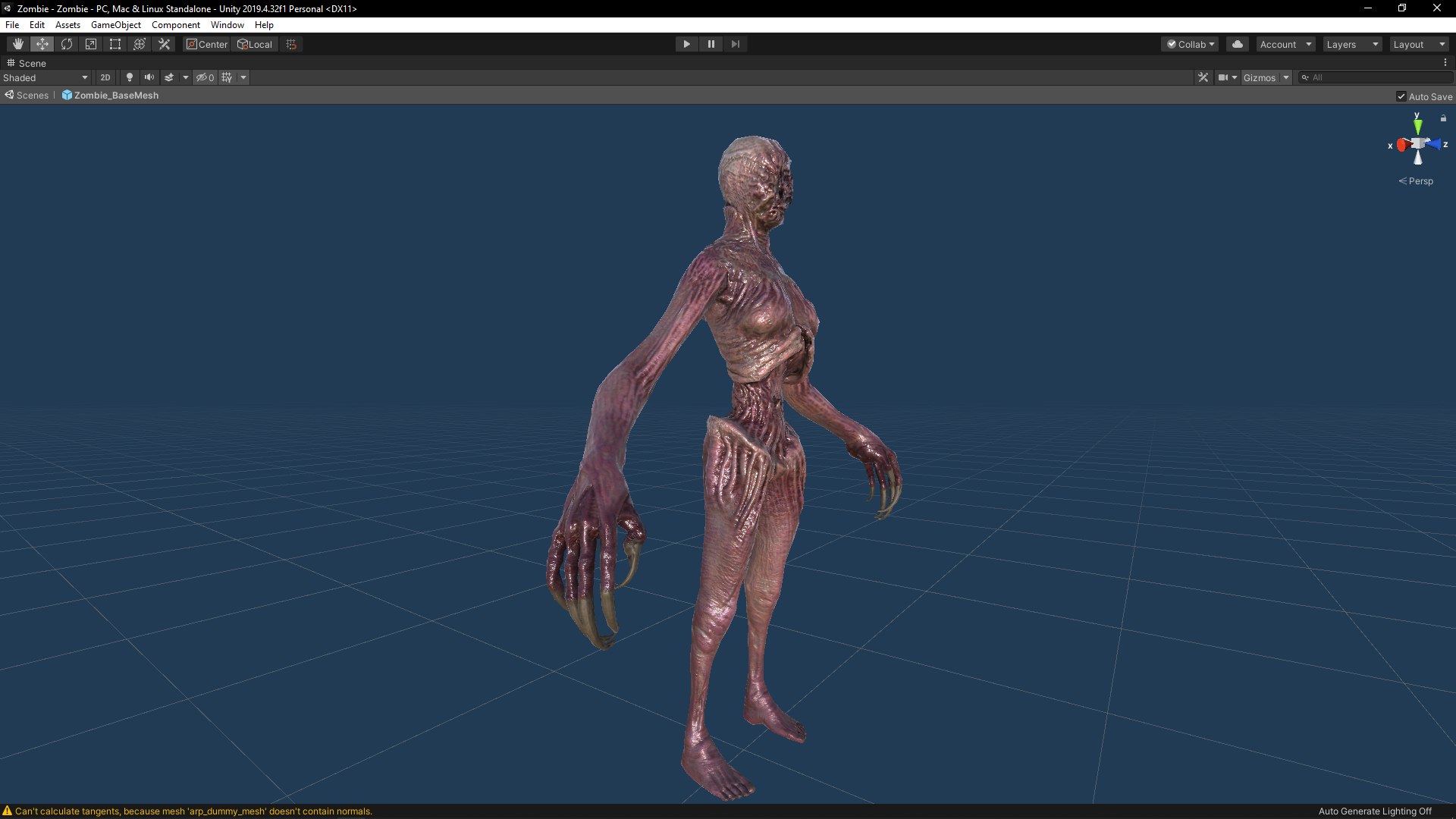Toggle scene audio speaker
Screen dimensions: 1456x819
click(x=149, y=77)
